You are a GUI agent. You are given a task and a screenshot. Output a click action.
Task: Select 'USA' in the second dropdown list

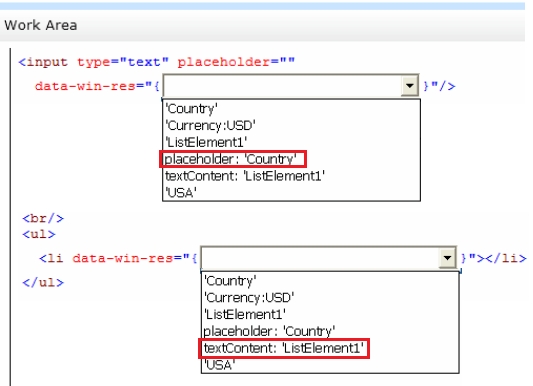[x=220, y=365]
